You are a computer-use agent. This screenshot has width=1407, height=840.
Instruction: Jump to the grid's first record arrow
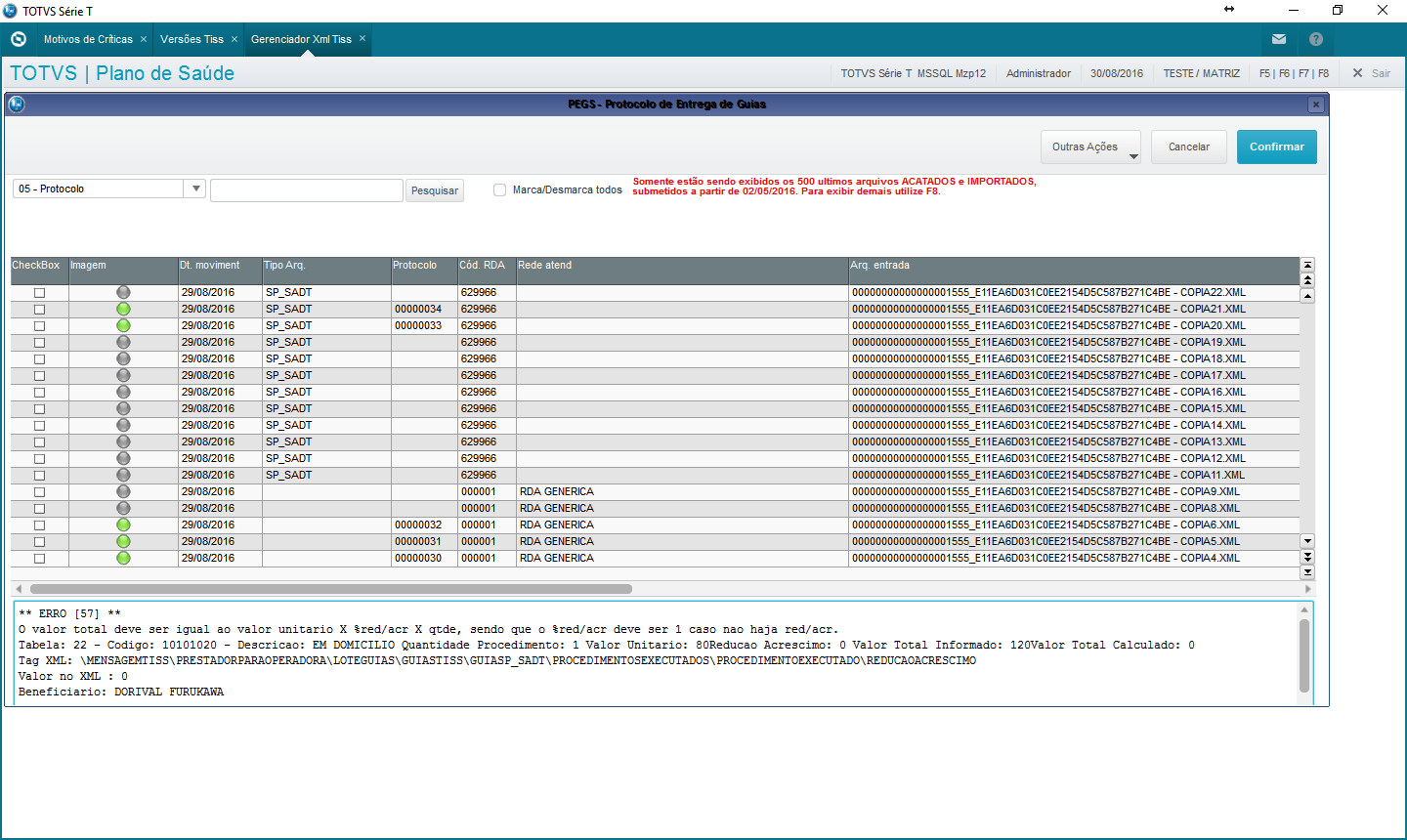click(x=1307, y=265)
